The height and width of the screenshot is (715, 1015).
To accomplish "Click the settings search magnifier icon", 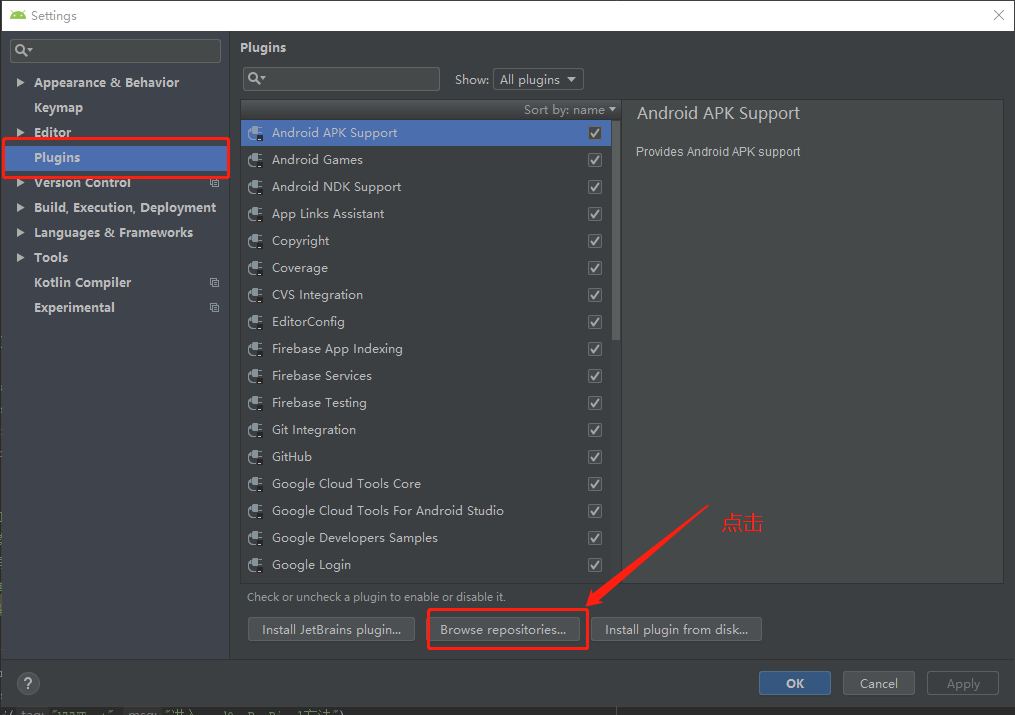I will [x=23, y=50].
